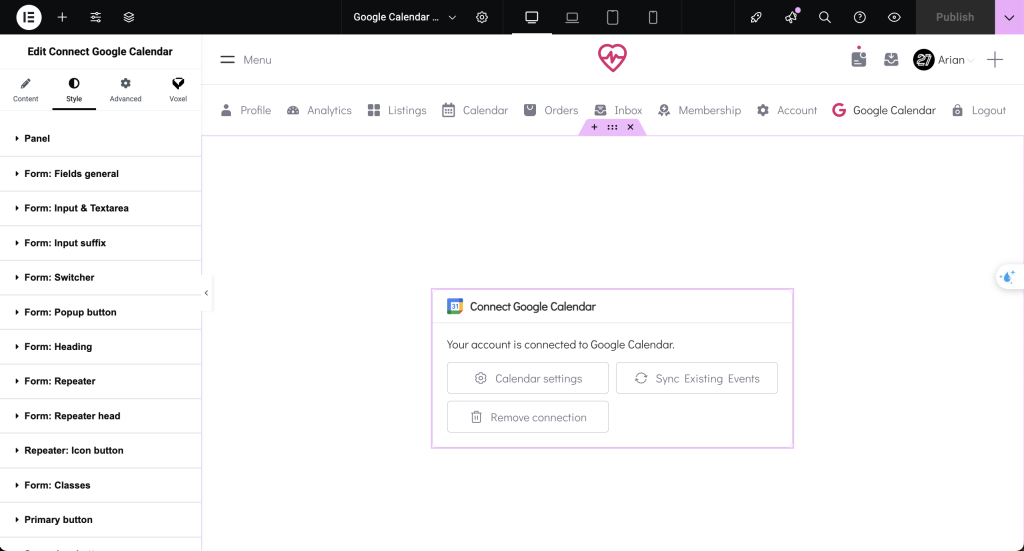The width and height of the screenshot is (1024, 551).
Task: Switch to the Advanced tab
Action: pyautogui.click(x=125, y=89)
